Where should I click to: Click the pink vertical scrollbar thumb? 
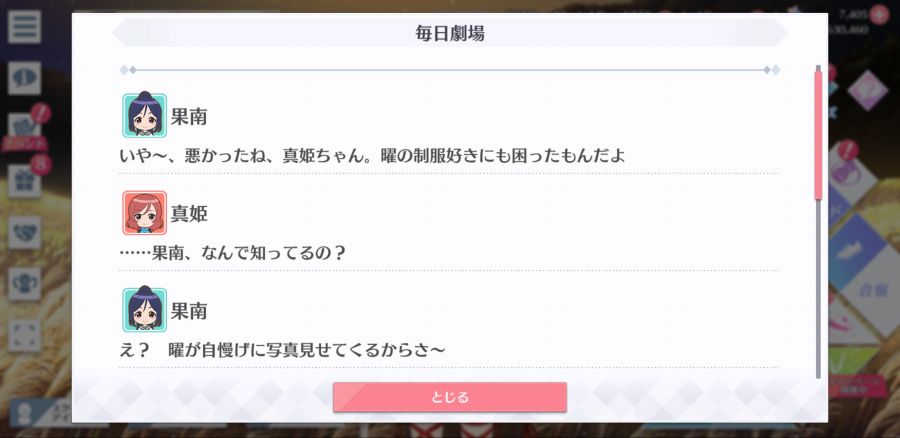tap(818, 134)
